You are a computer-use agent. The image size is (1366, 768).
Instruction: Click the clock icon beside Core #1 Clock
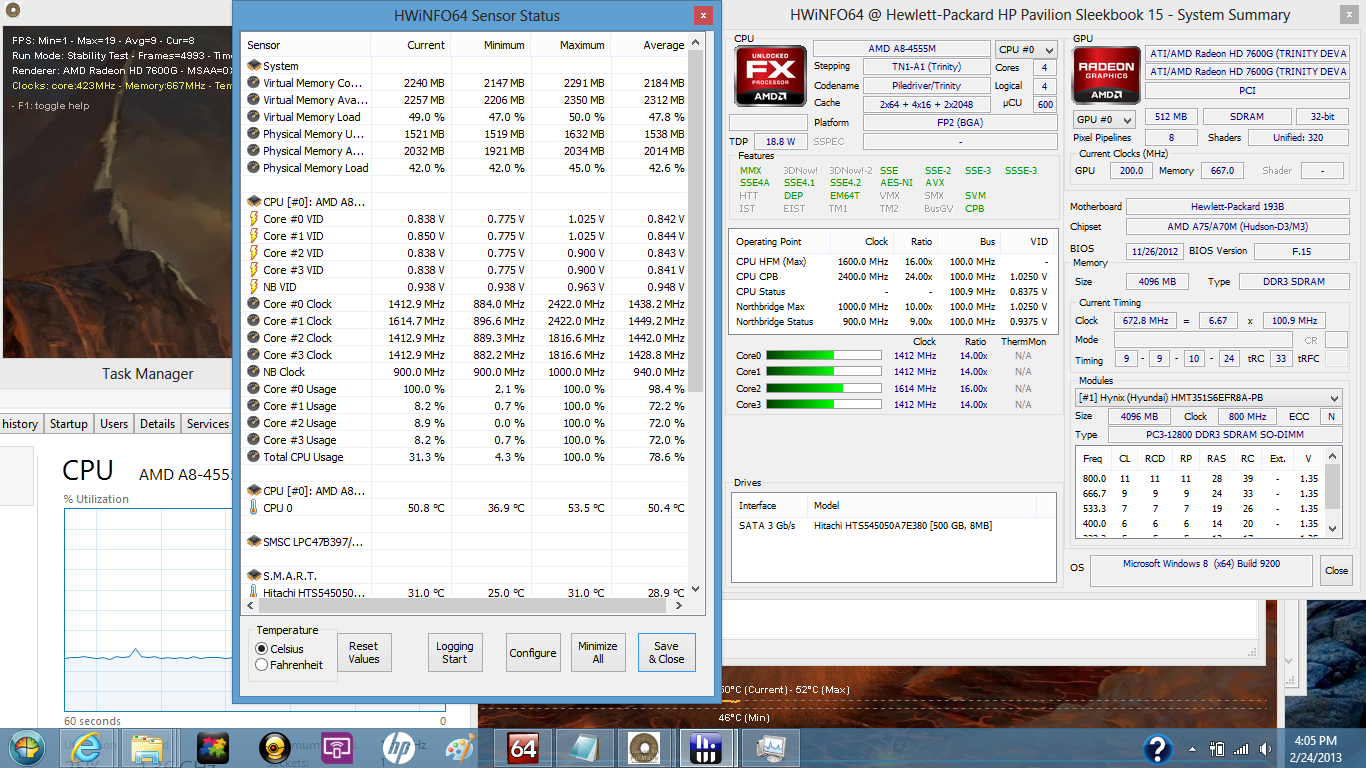tap(254, 321)
